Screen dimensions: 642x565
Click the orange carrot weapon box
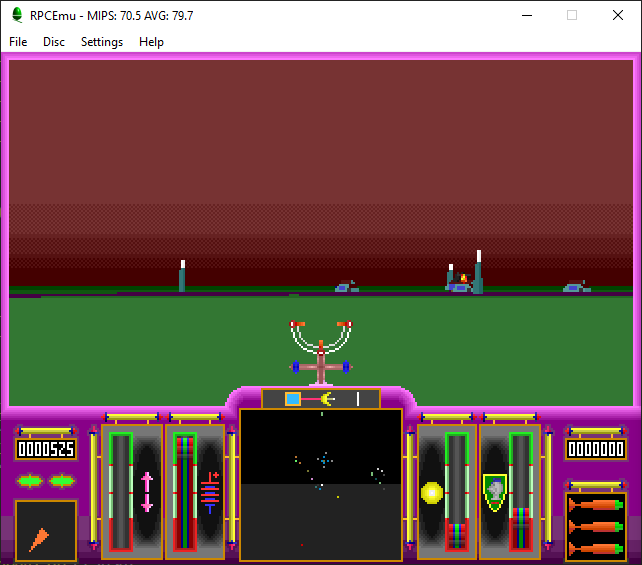(x=46, y=531)
